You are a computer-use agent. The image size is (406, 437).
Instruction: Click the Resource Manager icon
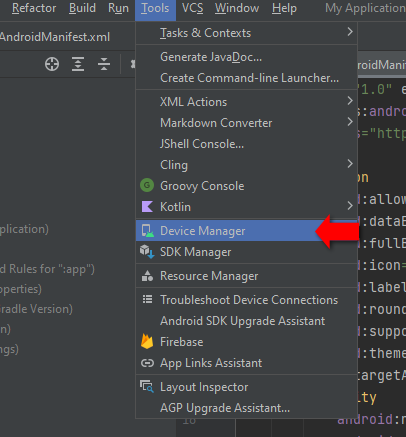147,276
